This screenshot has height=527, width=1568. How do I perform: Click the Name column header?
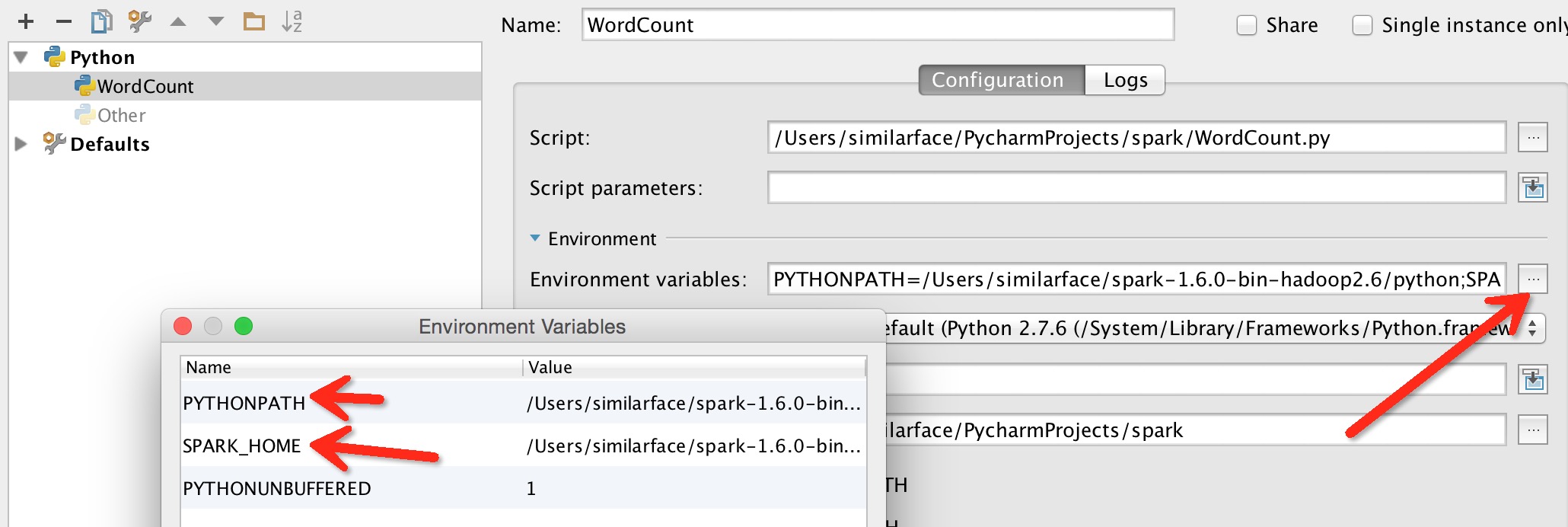(x=352, y=367)
